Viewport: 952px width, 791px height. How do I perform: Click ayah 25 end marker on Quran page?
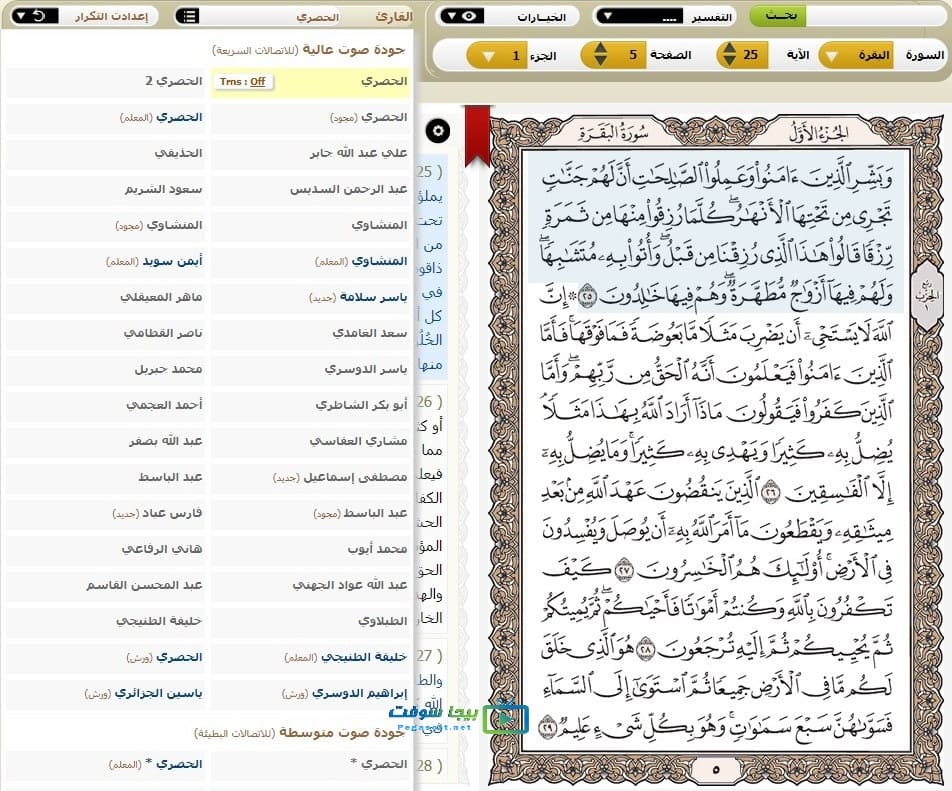587,296
